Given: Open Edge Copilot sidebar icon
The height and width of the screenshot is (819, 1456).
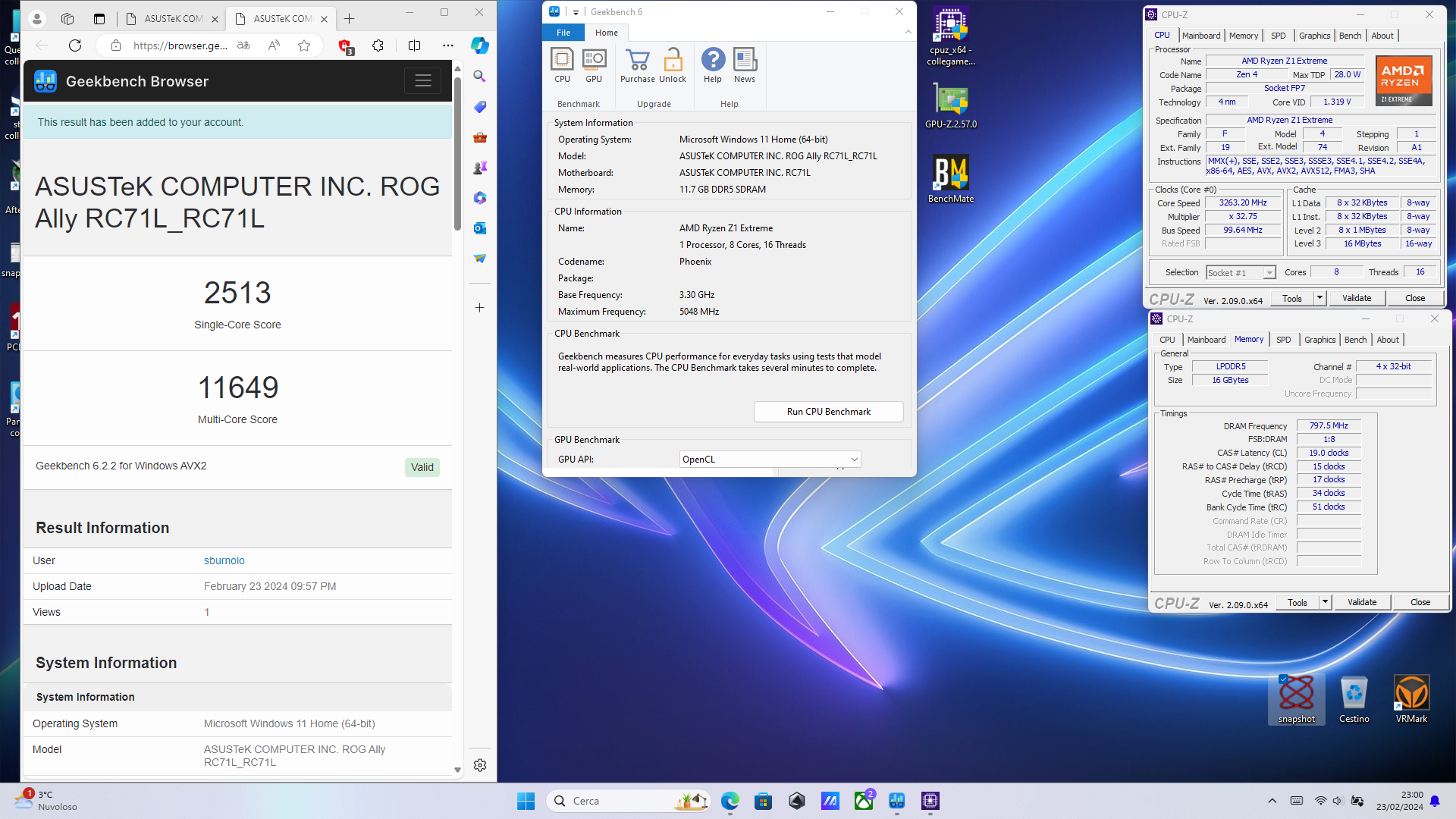Looking at the screenshot, I should point(480,45).
